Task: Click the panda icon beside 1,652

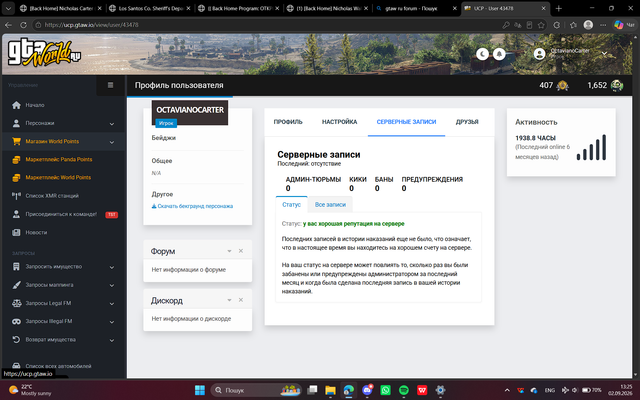Action: pyautogui.click(x=617, y=86)
